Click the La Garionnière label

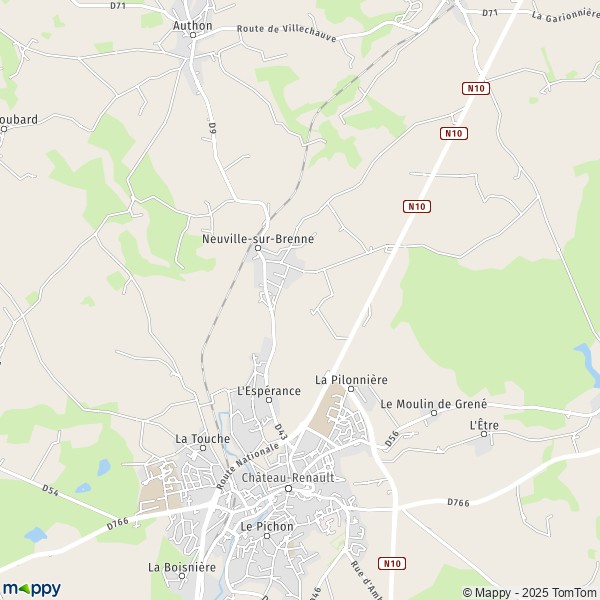point(566,16)
